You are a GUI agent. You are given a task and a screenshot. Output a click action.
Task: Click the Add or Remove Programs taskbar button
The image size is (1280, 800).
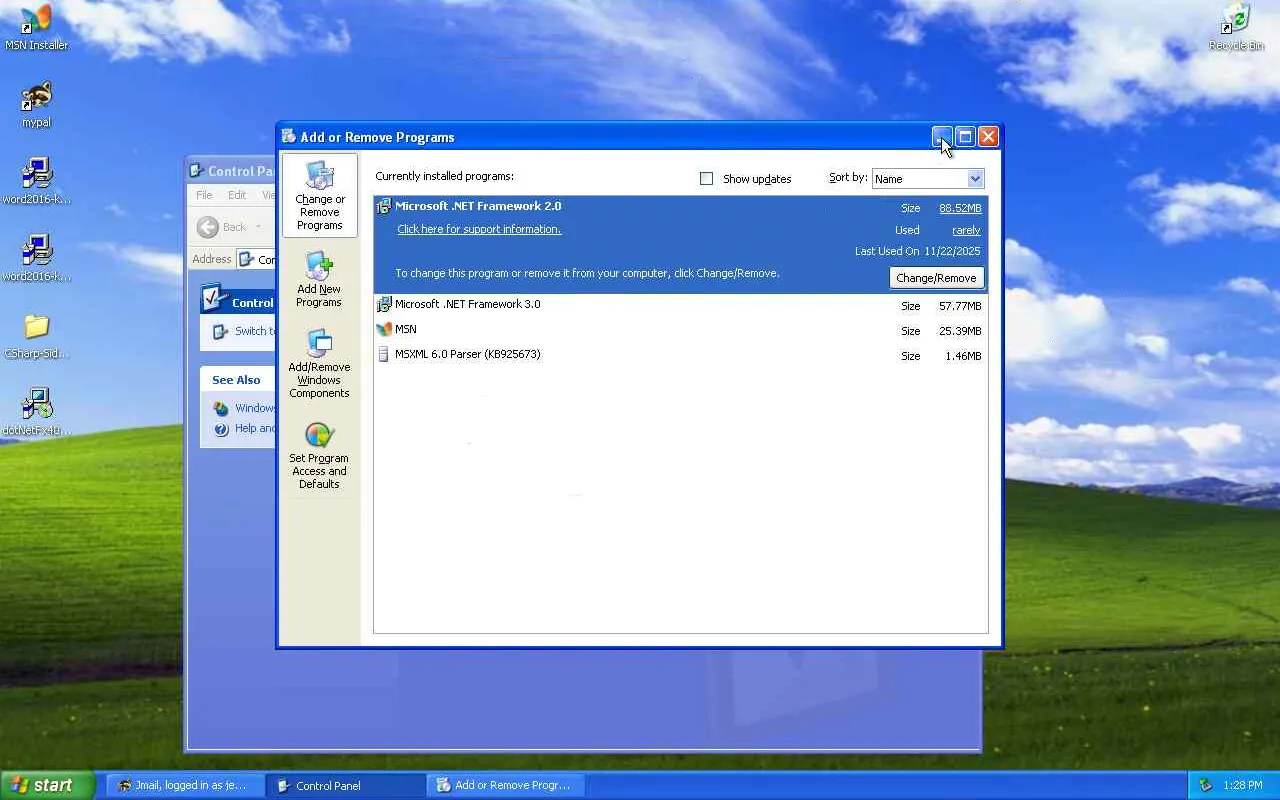tap(506, 785)
